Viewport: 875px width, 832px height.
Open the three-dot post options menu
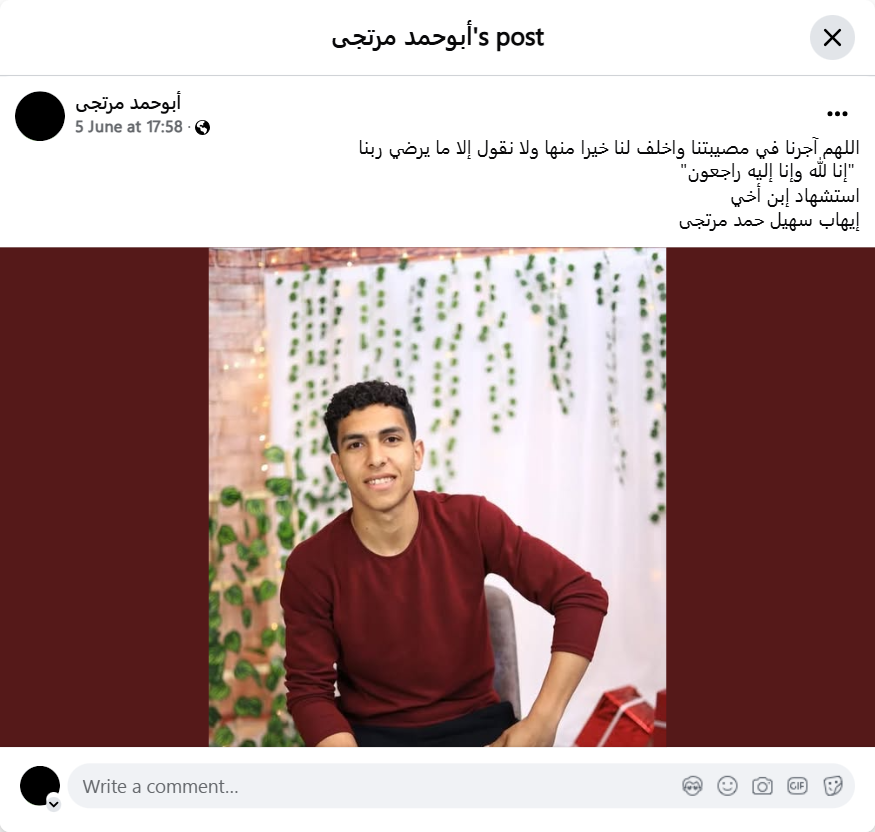pos(837,114)
